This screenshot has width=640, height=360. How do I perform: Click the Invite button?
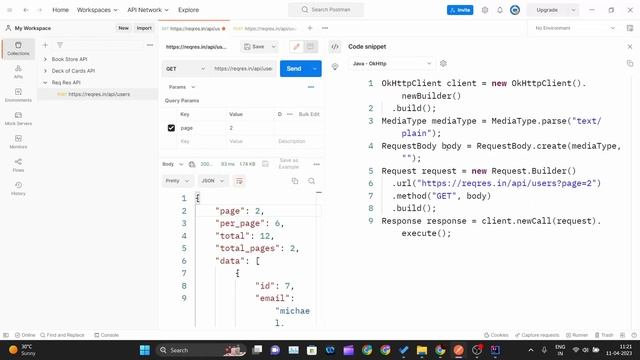click(460, 10)
